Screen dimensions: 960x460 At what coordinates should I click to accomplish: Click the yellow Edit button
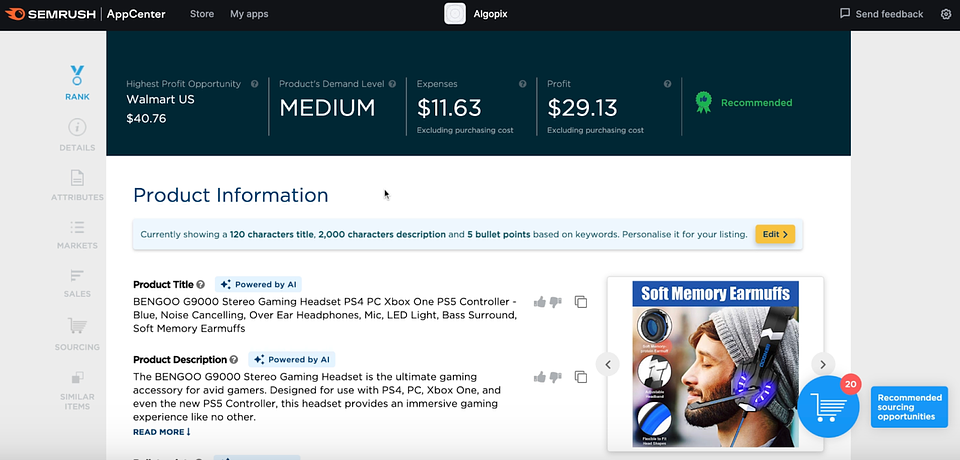775,234
